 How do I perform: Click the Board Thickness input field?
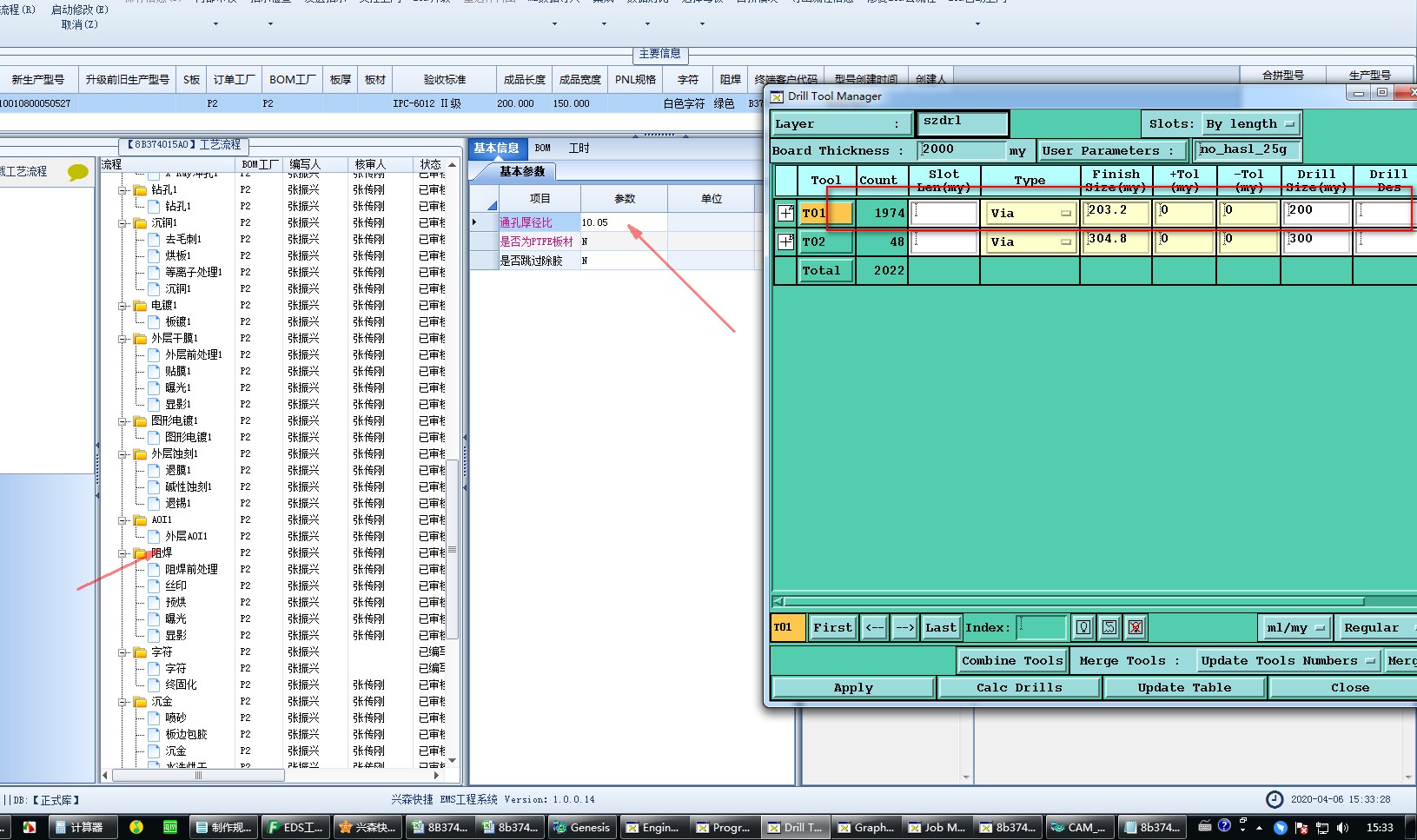(962, 150)
